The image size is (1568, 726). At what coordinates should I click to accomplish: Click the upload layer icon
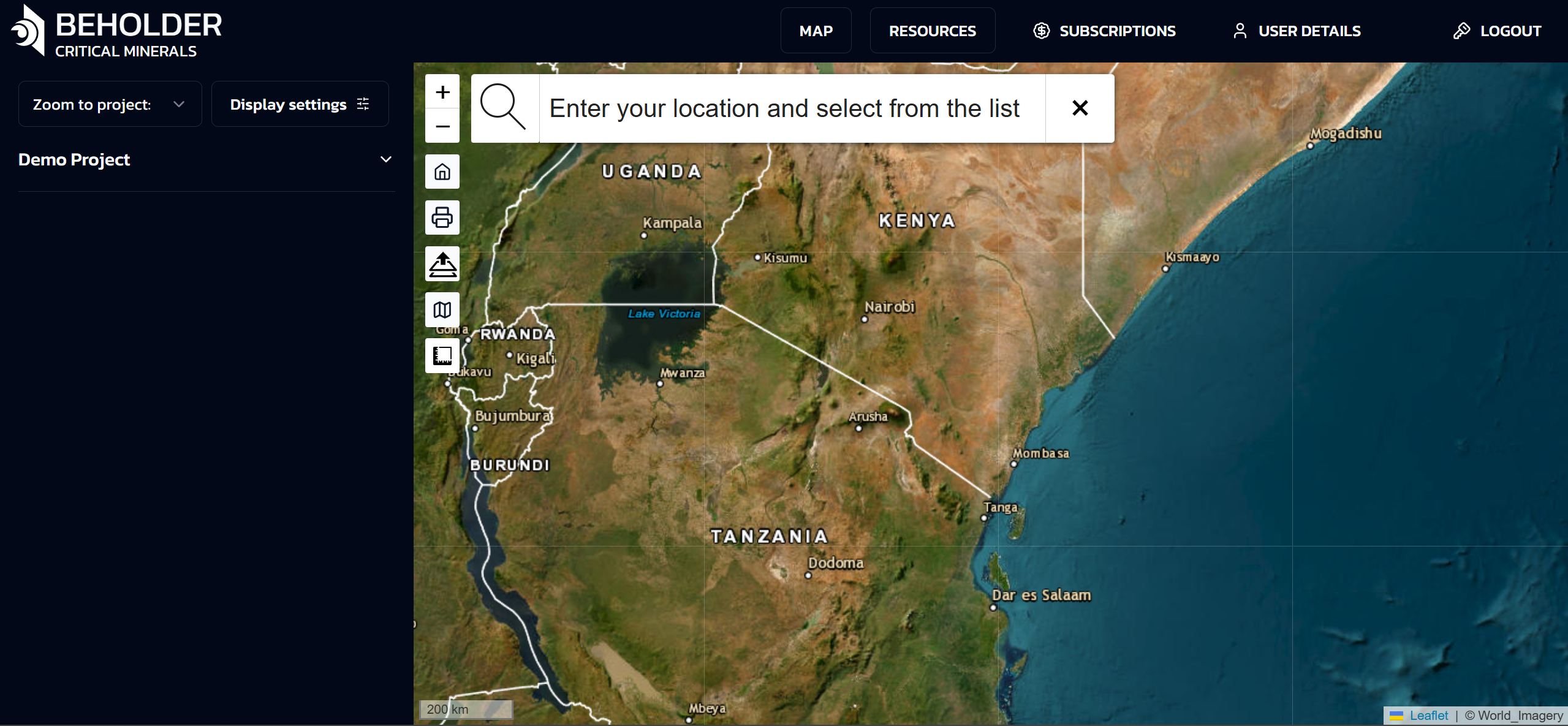pos(442,264)
